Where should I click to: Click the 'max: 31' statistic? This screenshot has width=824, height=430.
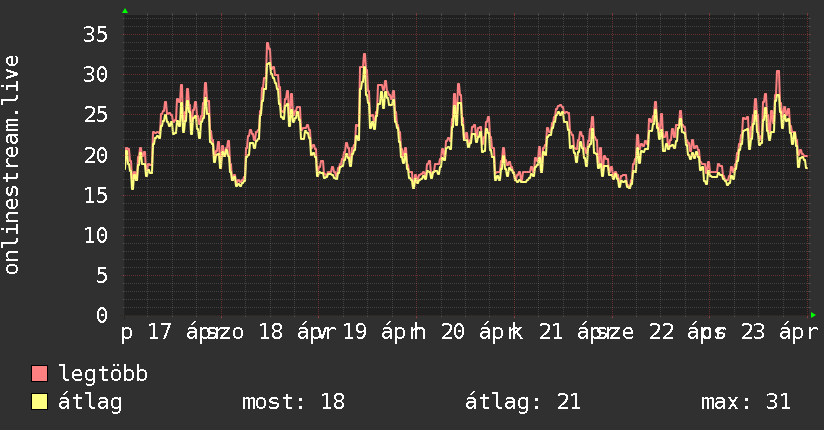coord(746,402)
